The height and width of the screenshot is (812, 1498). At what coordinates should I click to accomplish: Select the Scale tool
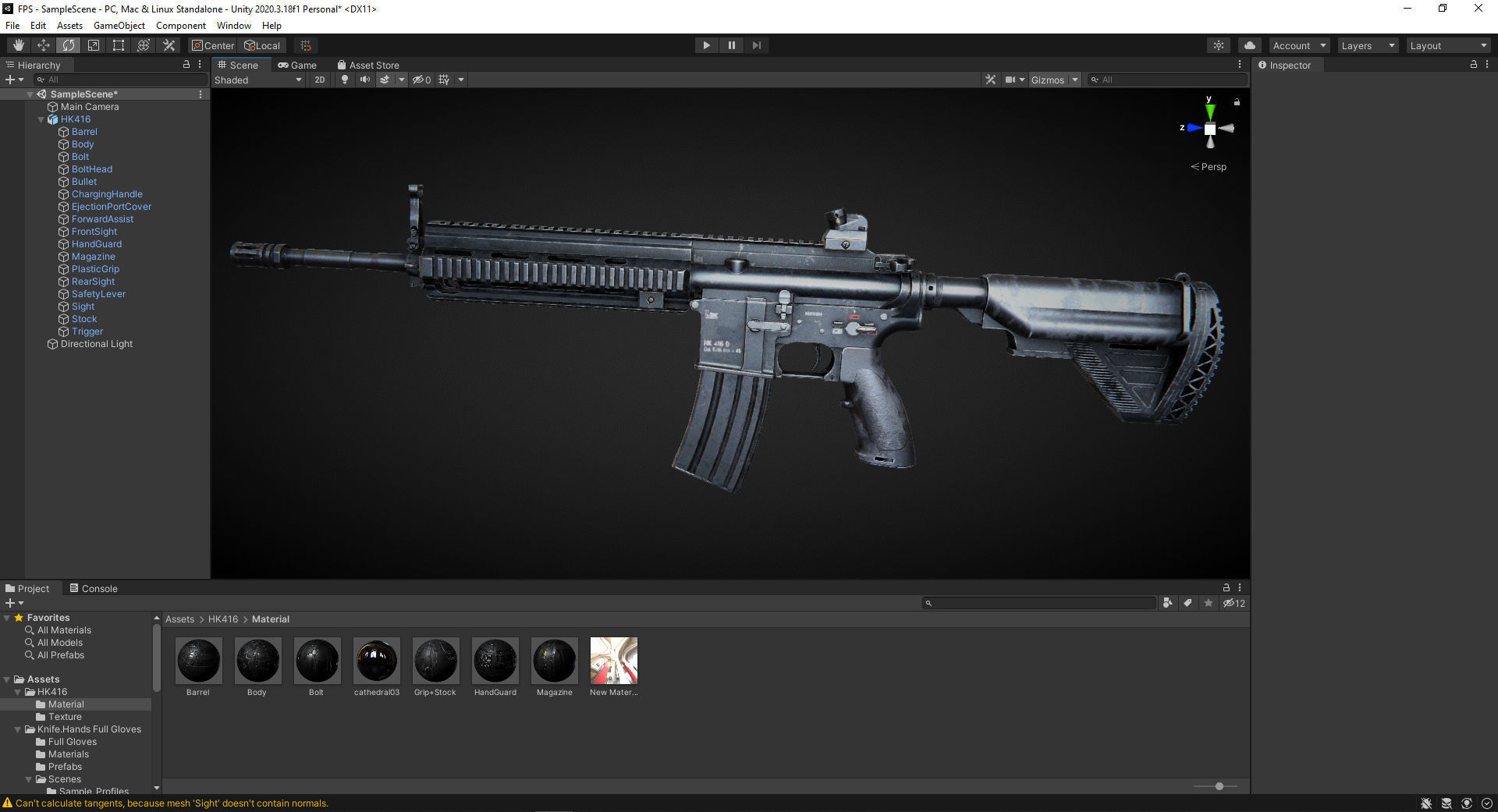pos(94,45)
